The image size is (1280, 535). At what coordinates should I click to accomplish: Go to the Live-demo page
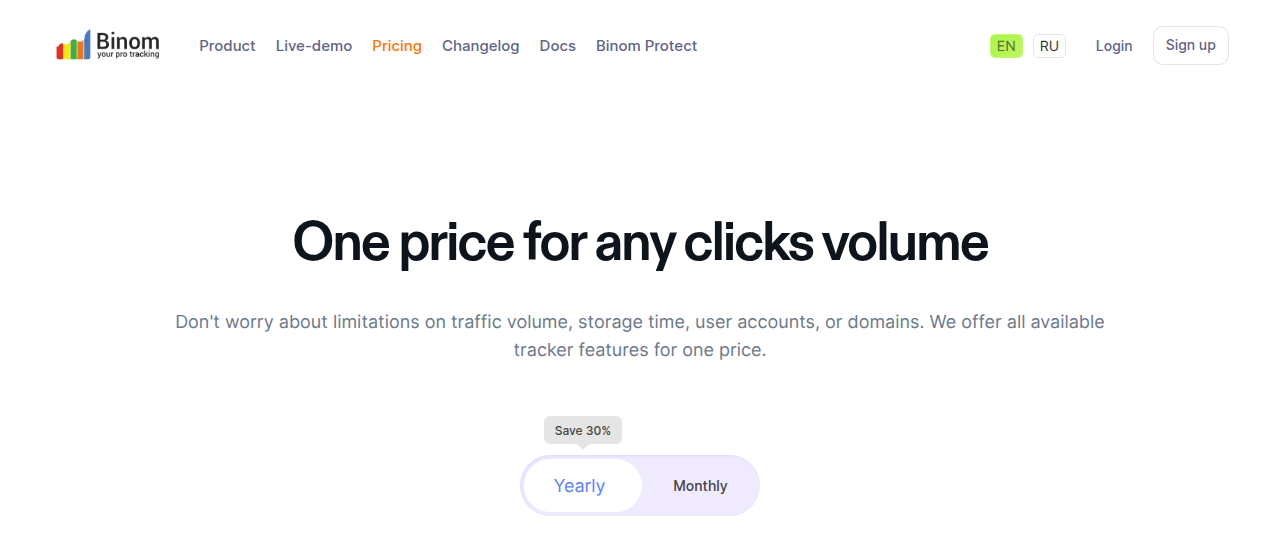coord(314,46)
